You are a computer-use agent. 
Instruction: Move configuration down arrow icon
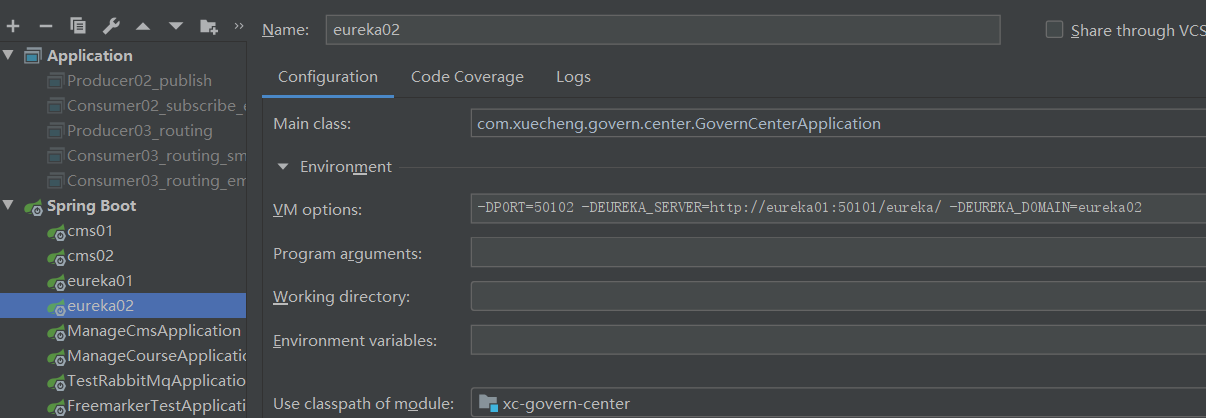(x=176, y=26)
